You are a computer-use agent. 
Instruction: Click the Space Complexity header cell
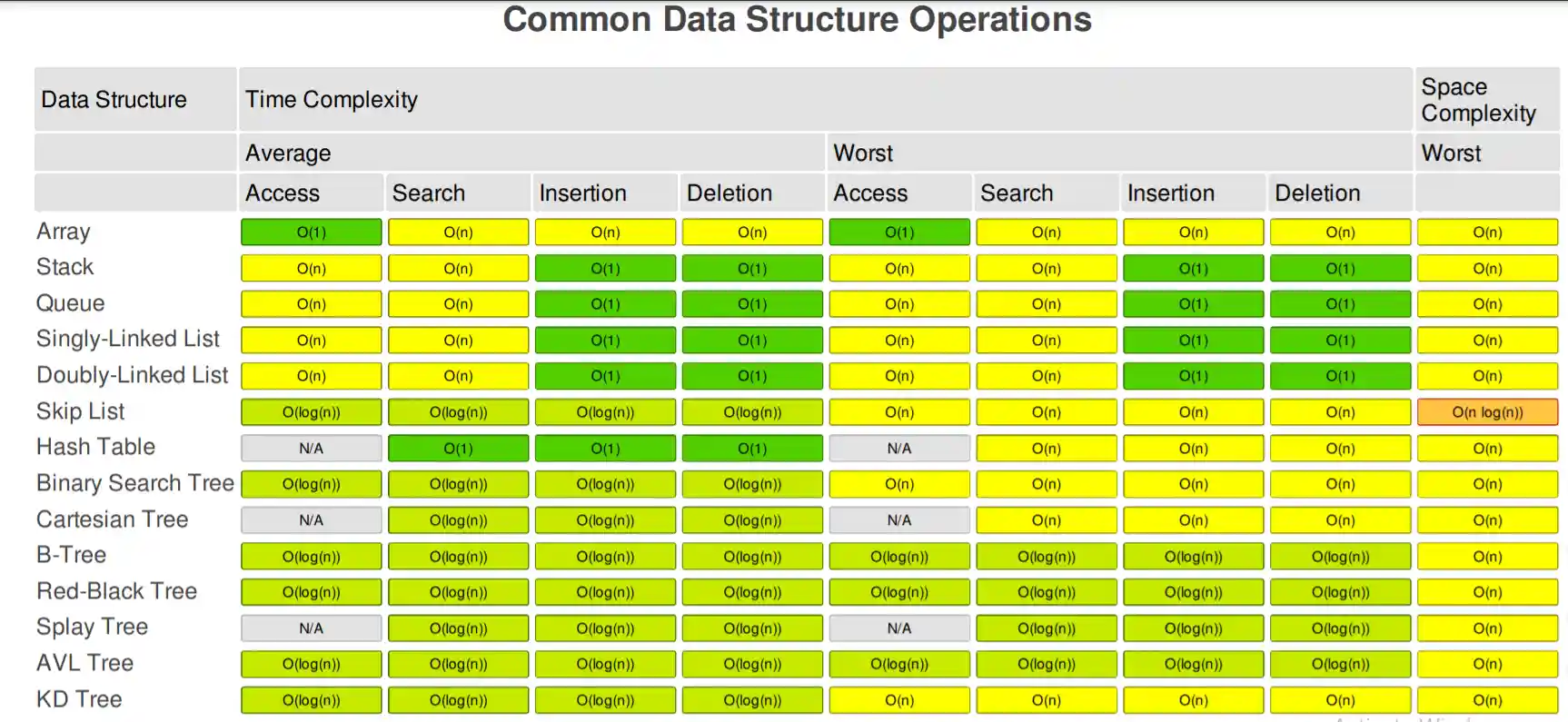[1478, 99]
